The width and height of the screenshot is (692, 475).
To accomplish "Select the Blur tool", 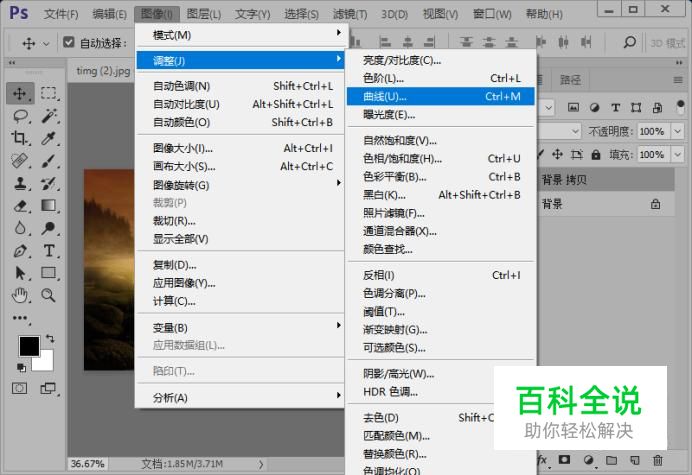I will click(x=20, y=228).
